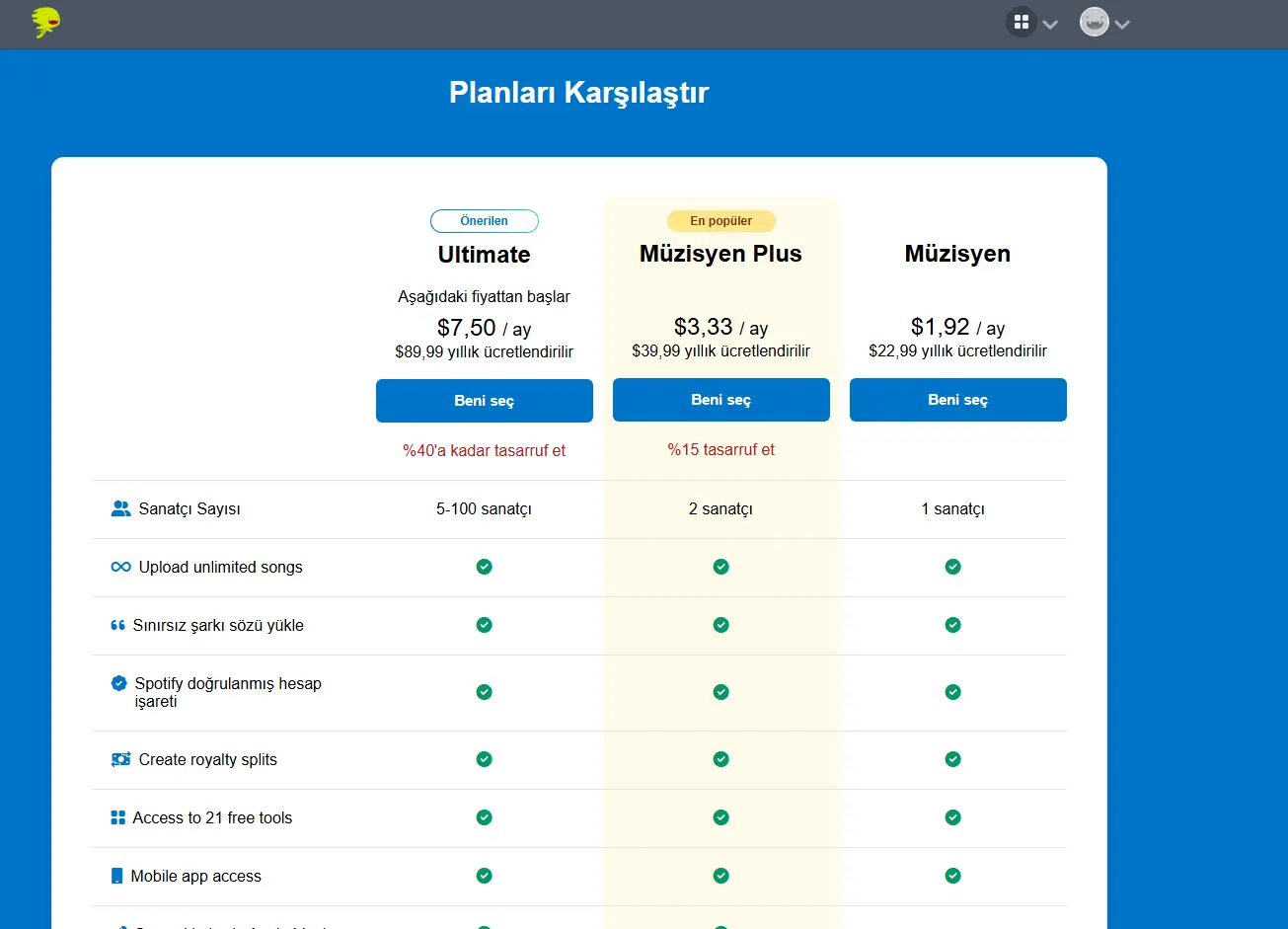Click Müzisyen checkmark for Create royalty splits
Viewport: 1288px width, 929px height.
pos(952,759)
